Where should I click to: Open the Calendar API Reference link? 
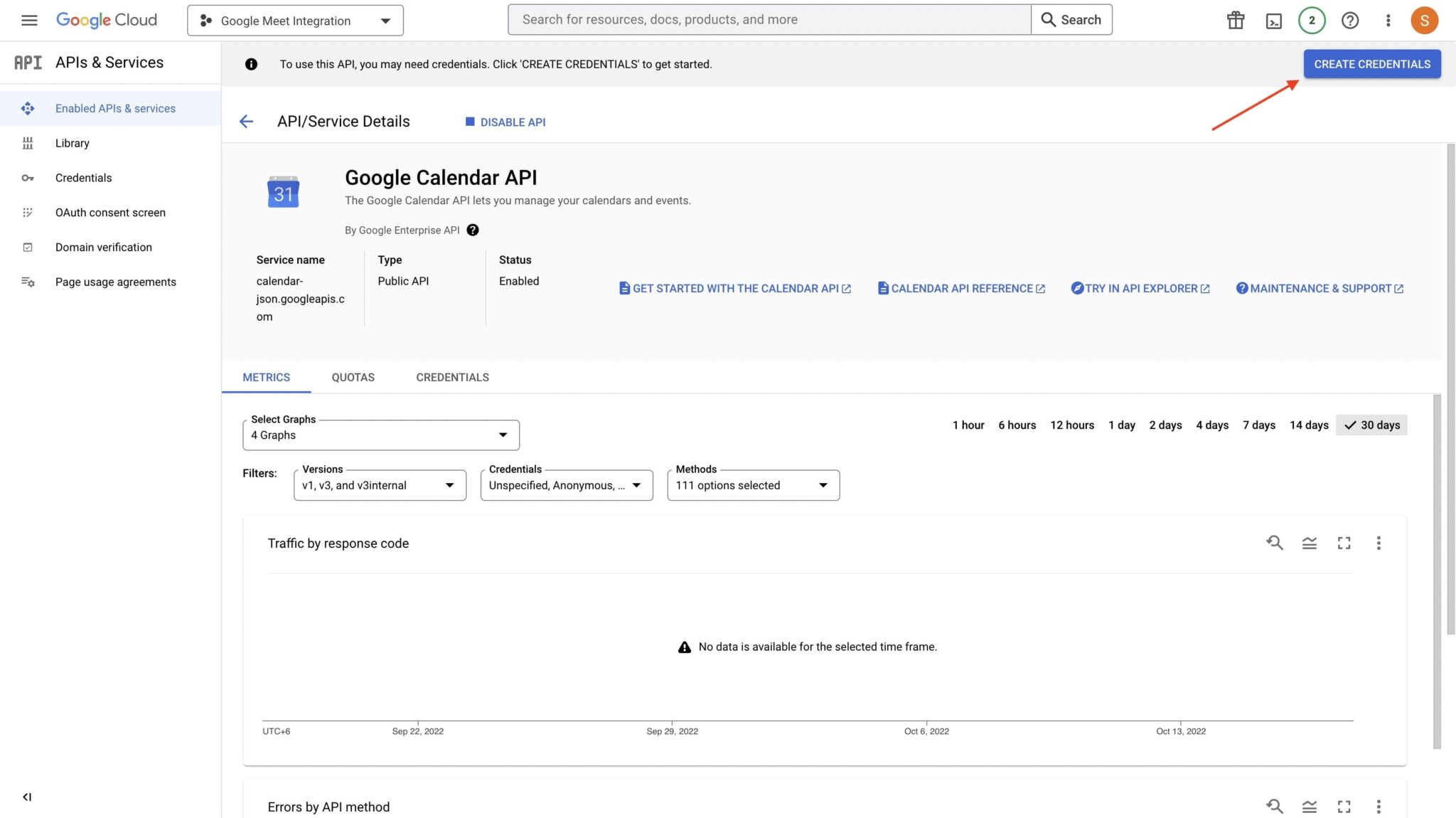coord(961,288)
